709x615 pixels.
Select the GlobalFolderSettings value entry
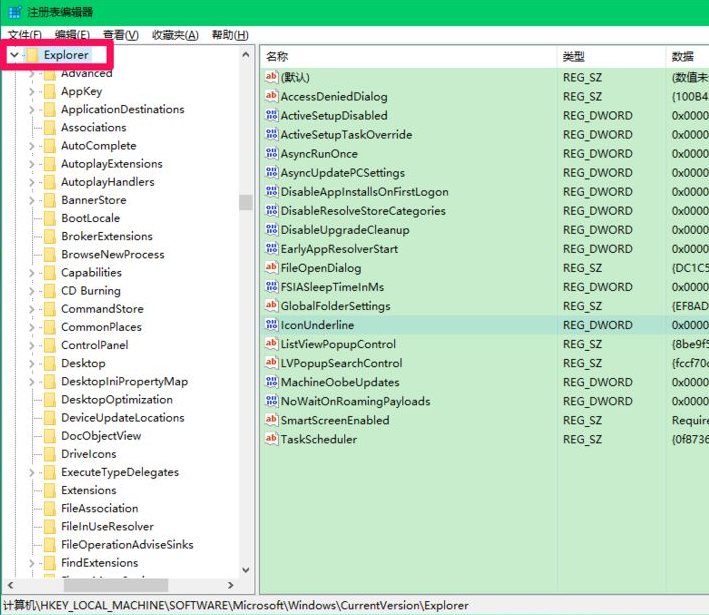pos(335,306)
